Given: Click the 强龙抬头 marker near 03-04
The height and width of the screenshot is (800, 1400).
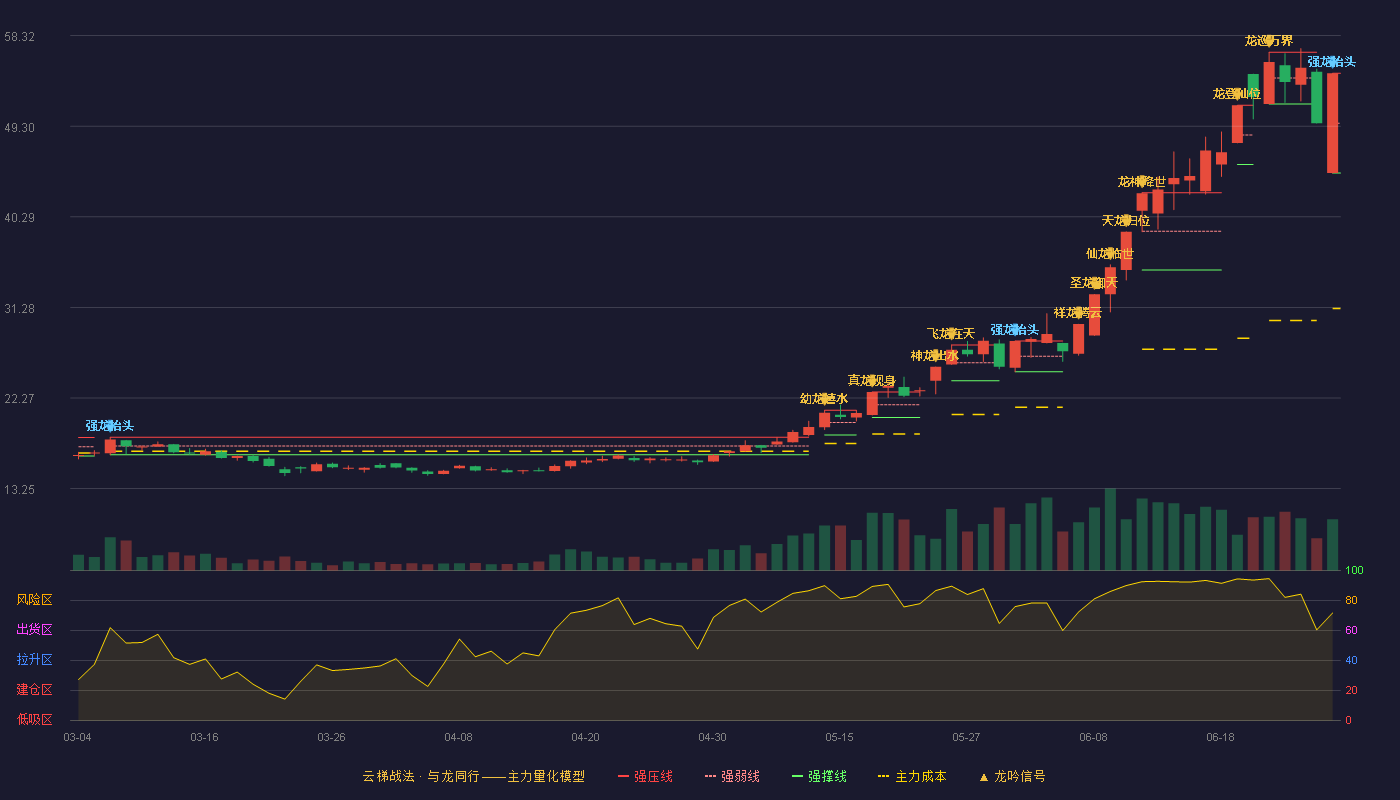Looking at the screenshot, I should pos(110,425).
